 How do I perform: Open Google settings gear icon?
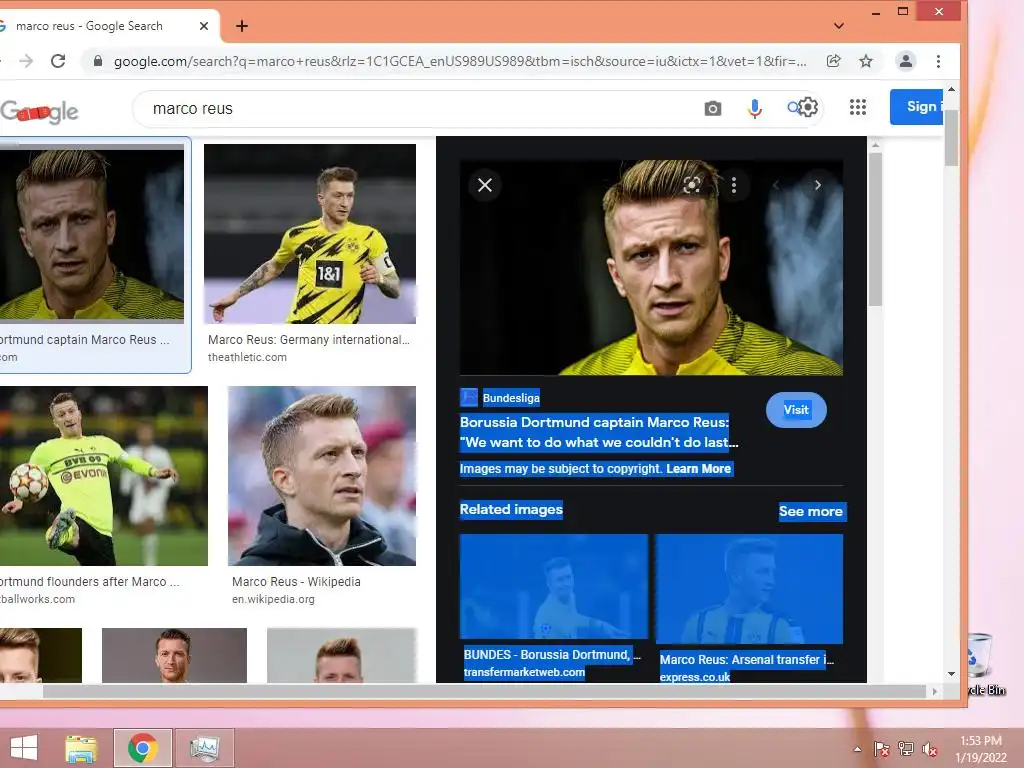coord(808,106)
